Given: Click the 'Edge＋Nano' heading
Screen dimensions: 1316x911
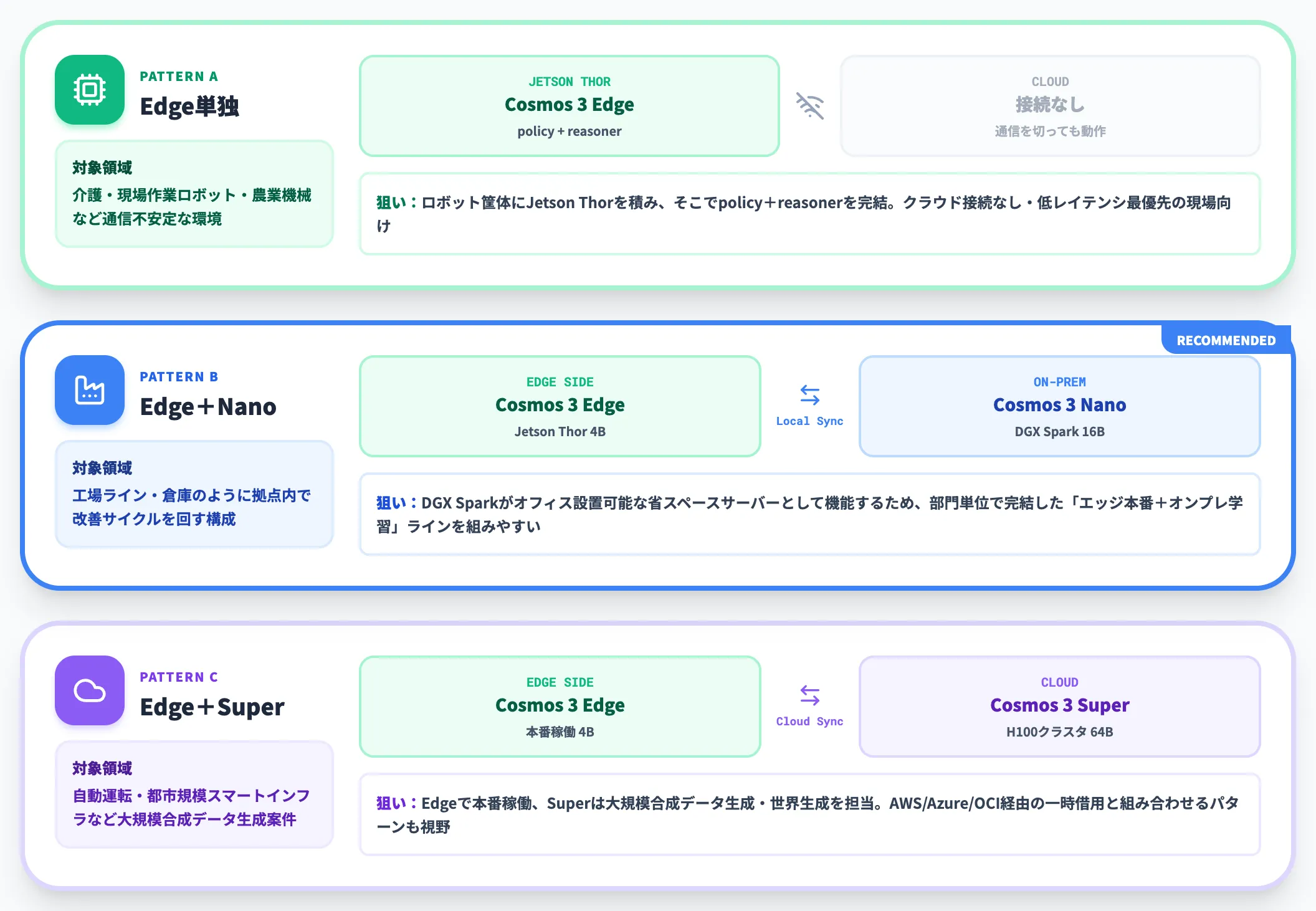Looking at the screenshot, I should pos(208,406).
